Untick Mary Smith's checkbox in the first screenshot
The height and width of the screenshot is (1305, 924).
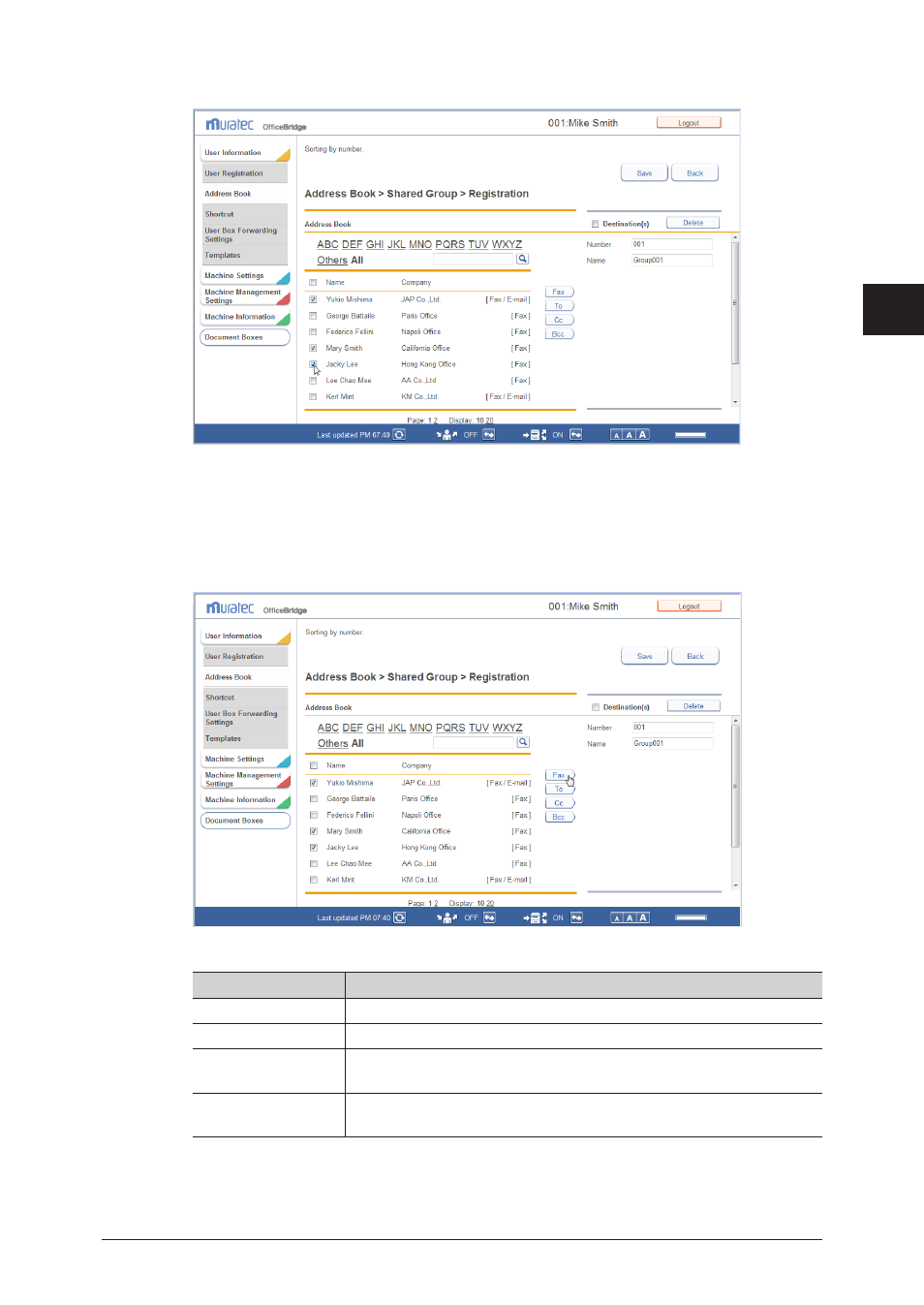(313, 348)
